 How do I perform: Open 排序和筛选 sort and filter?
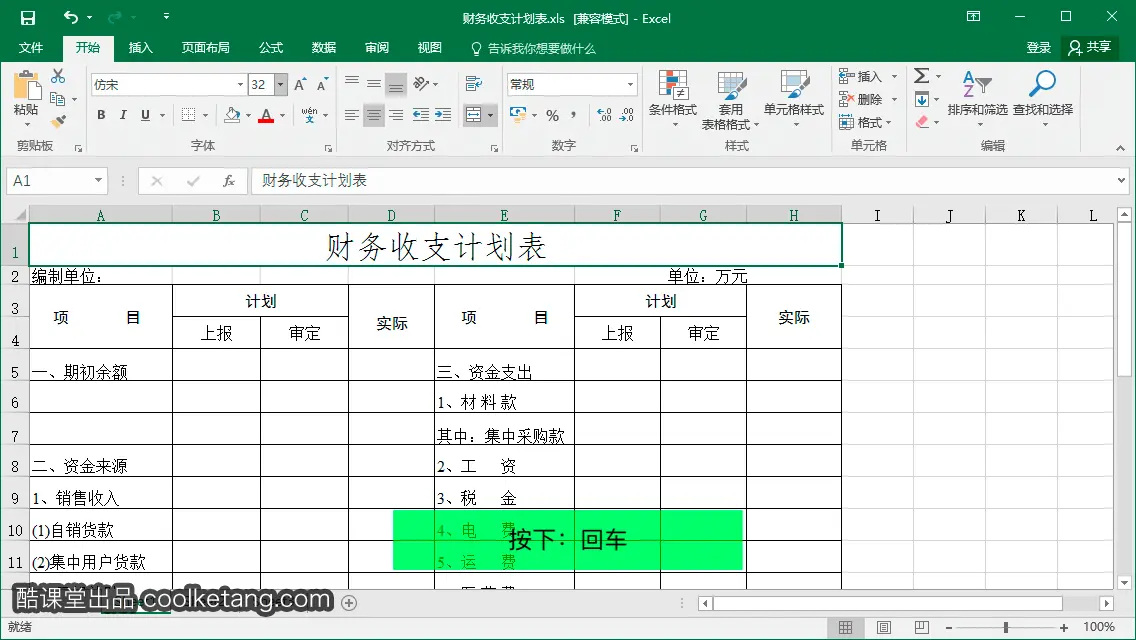pos(977,99)
